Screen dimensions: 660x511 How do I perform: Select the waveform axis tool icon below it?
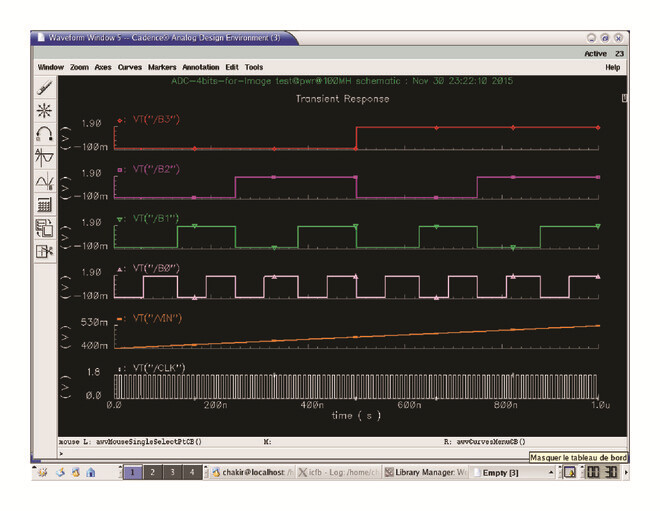(45, 181)
